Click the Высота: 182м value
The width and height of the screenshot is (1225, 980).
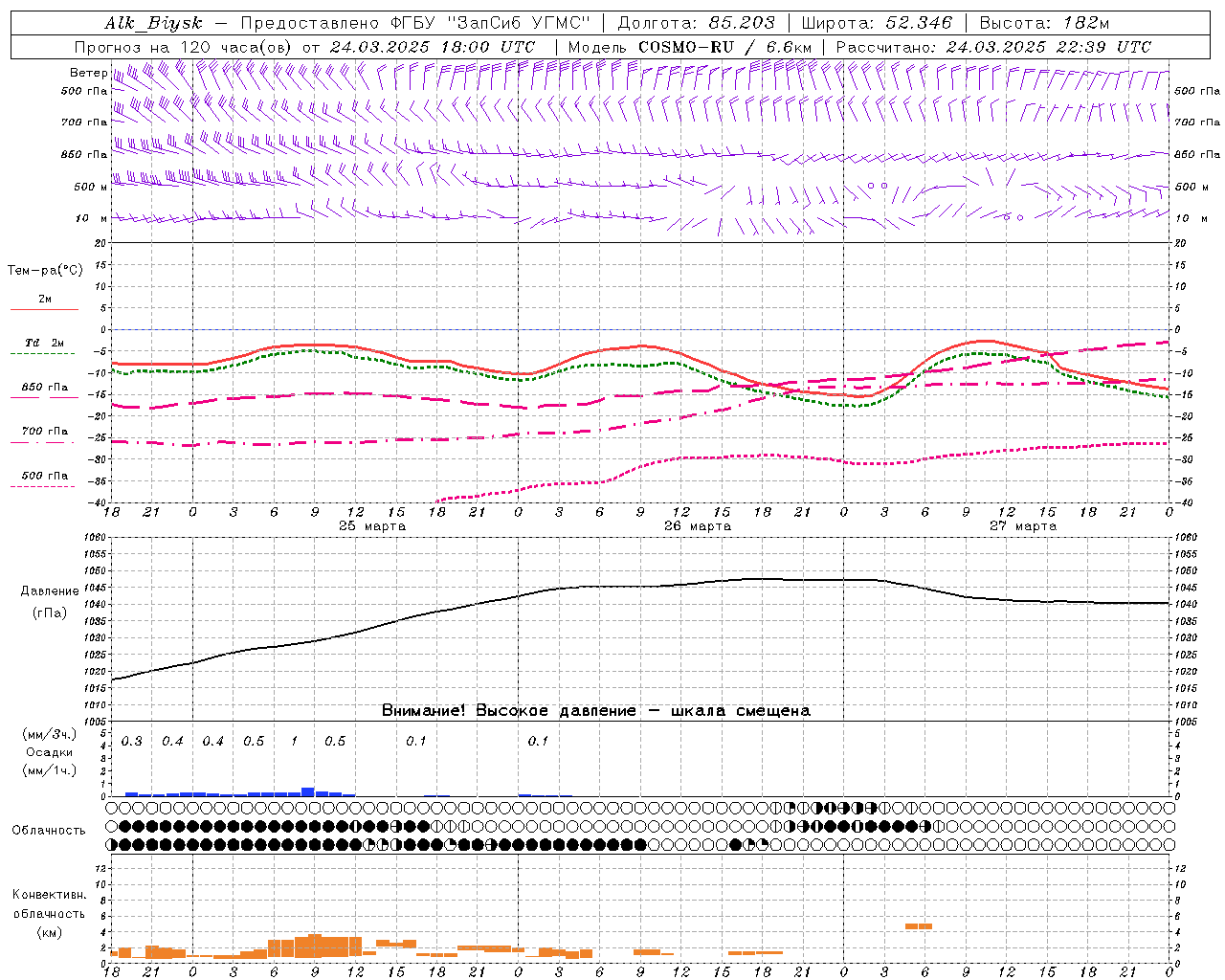1044,23
